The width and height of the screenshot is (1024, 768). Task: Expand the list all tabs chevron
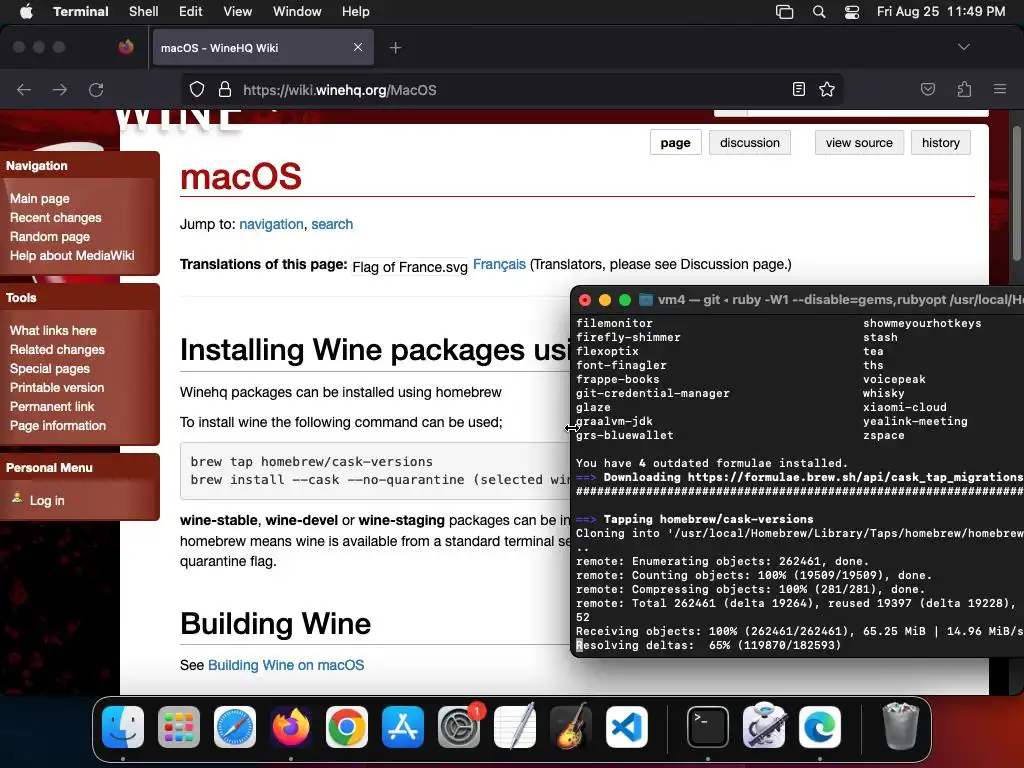(x=963, y=47)
